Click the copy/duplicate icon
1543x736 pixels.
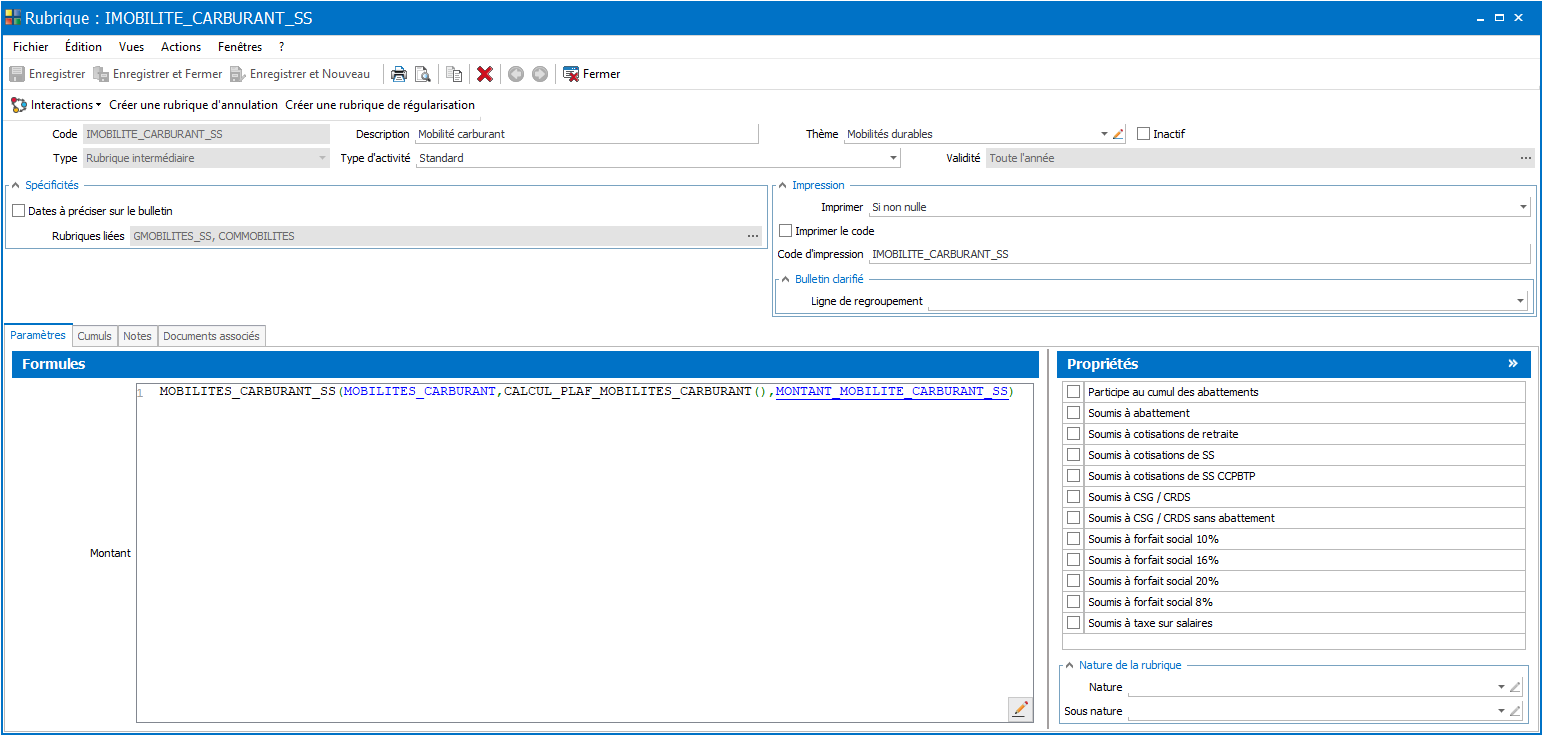[455, 74]
